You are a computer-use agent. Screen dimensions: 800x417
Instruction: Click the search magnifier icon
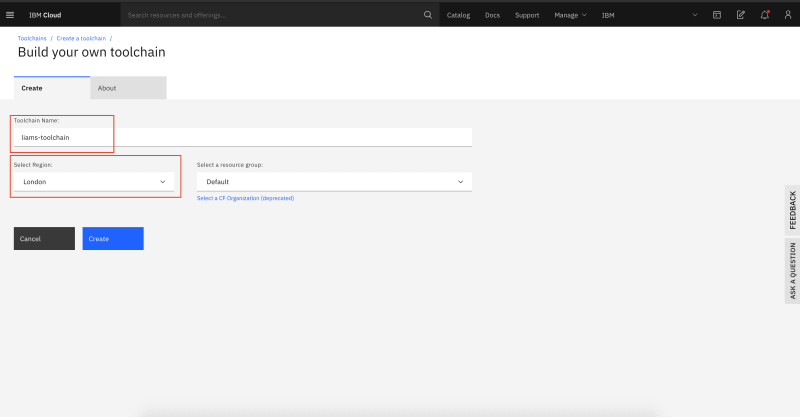point(428,15)
